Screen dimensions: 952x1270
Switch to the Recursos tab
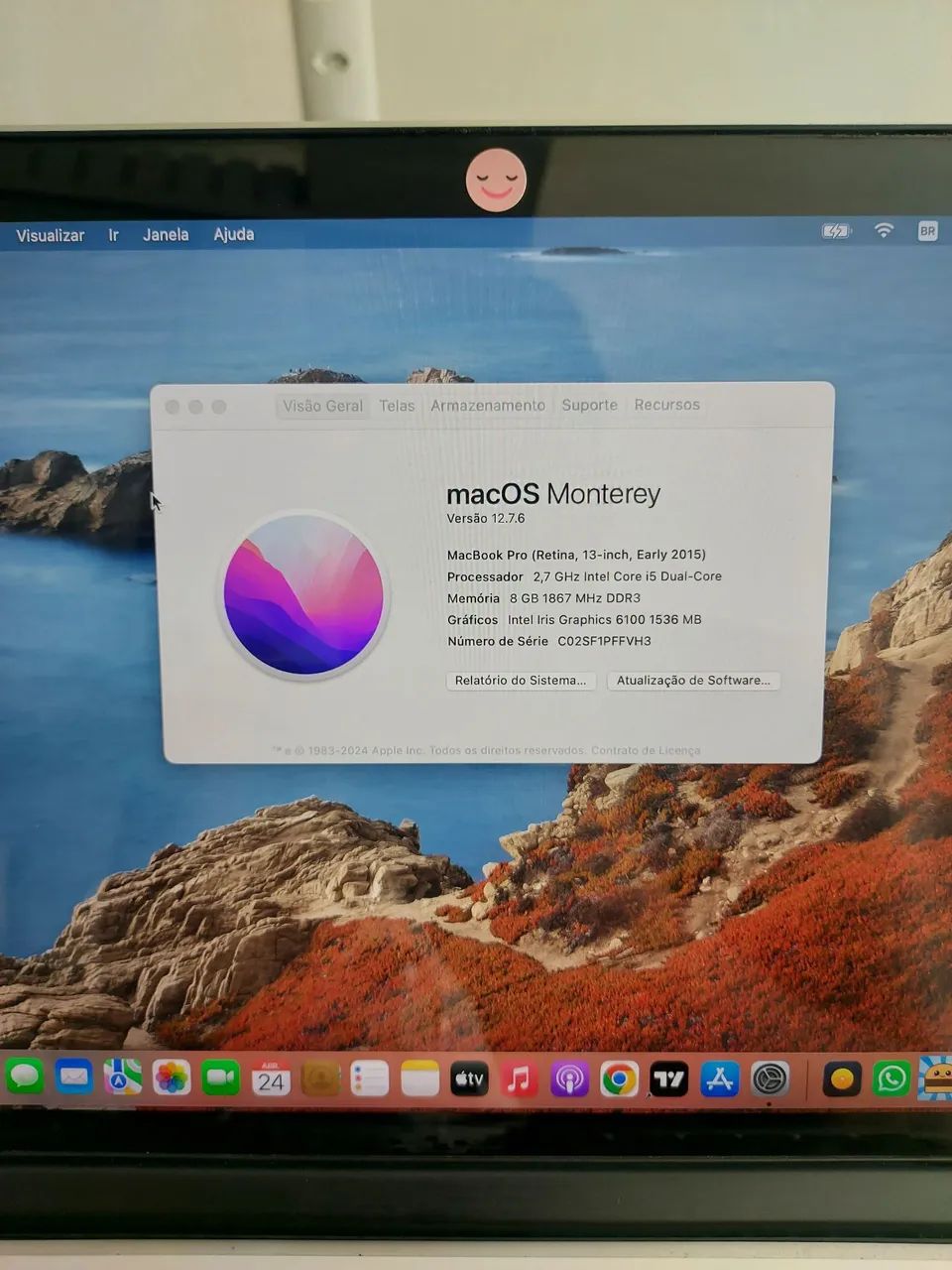(x=666, y=405)
